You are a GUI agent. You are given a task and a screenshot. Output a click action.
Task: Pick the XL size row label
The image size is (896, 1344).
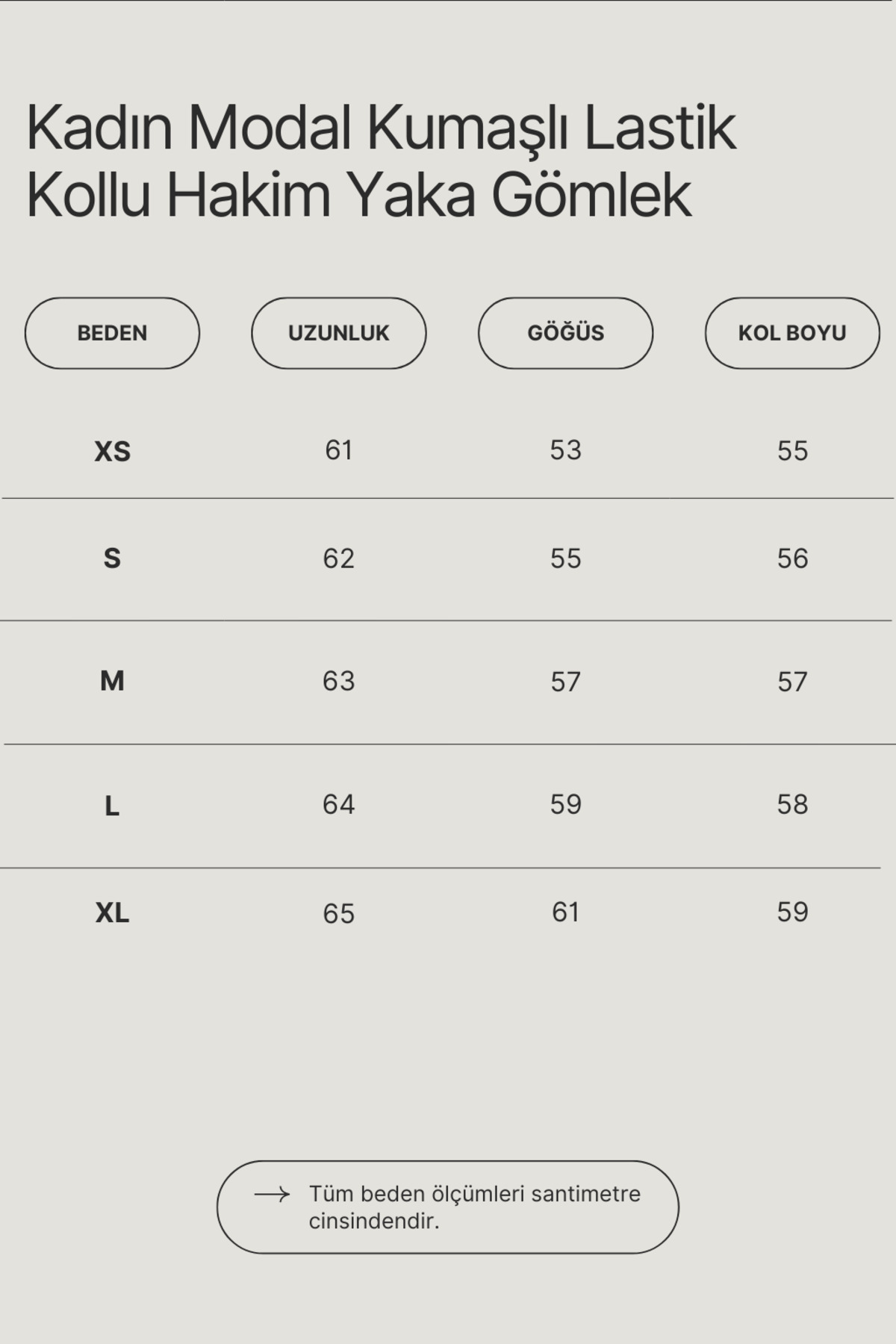[112, 912]
